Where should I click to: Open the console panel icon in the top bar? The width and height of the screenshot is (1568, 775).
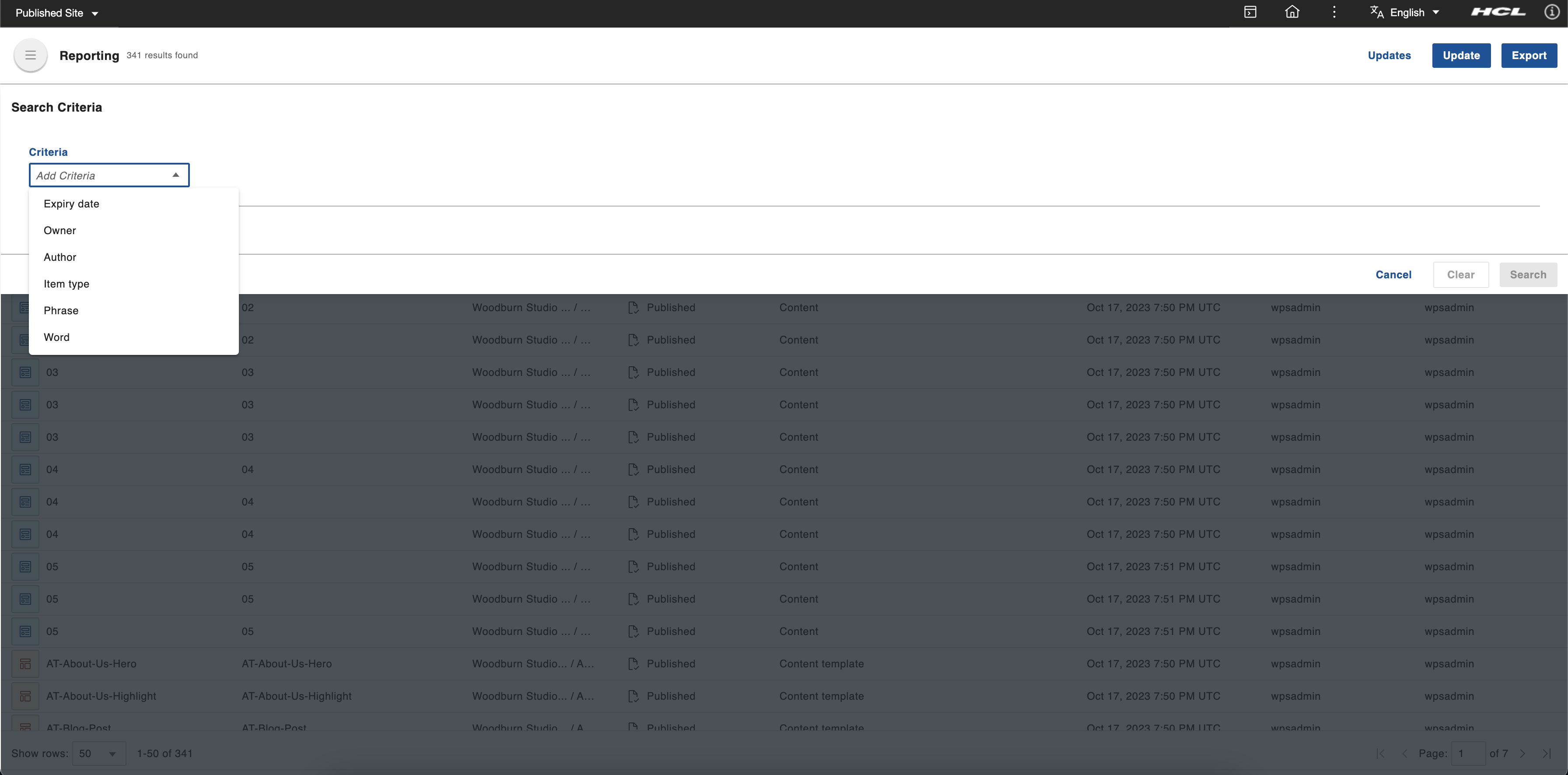pos(1250,12)
